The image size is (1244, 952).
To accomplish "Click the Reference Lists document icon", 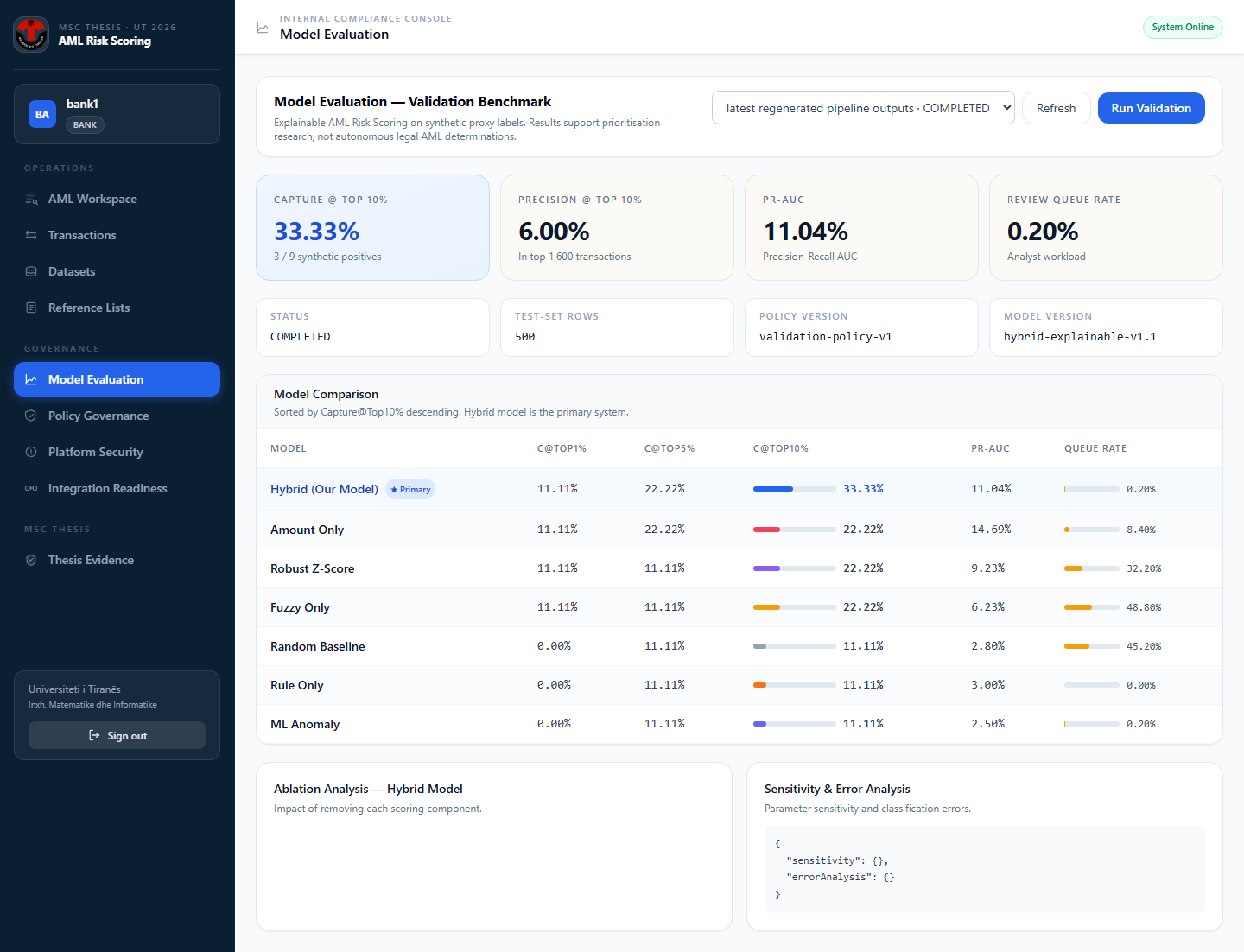I will [x=31, y=308].
